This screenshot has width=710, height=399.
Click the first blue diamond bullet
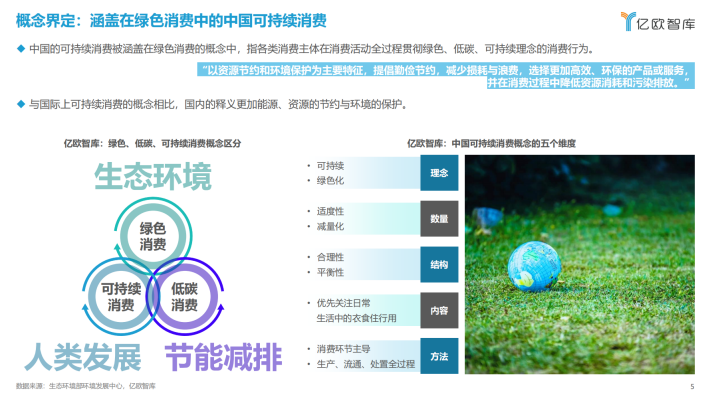[x=20, y=48]
